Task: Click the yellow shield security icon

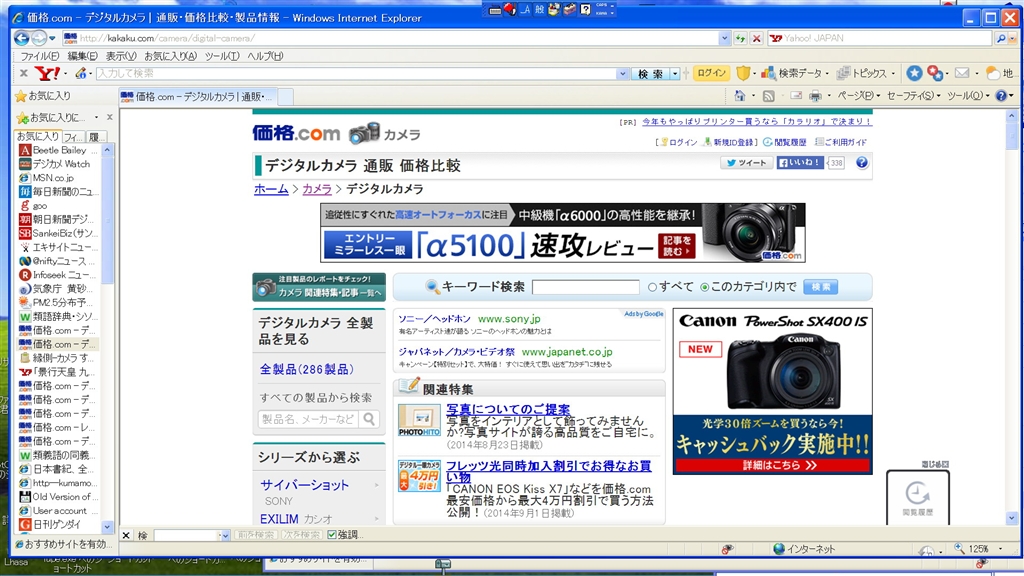Action: [x=743, y=74]
